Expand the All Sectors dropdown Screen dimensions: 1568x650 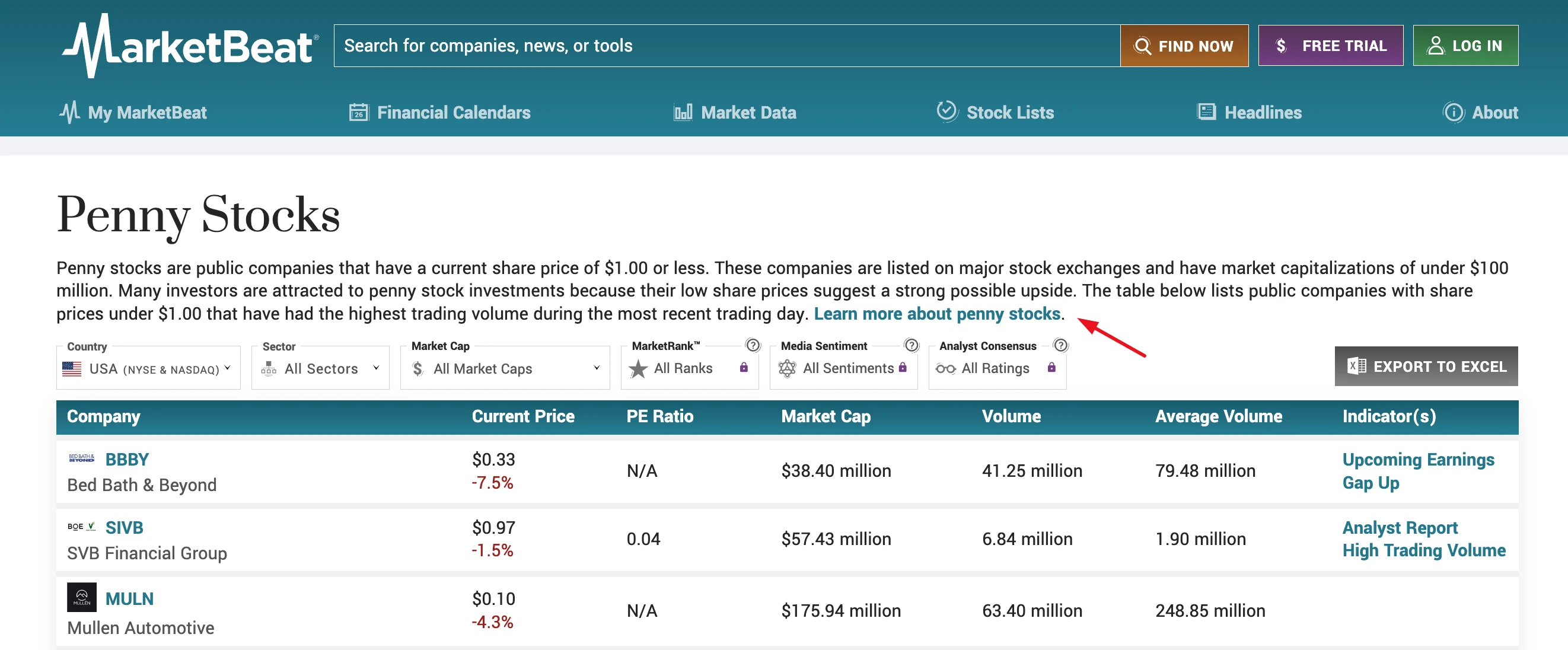[x=320, y=368]
